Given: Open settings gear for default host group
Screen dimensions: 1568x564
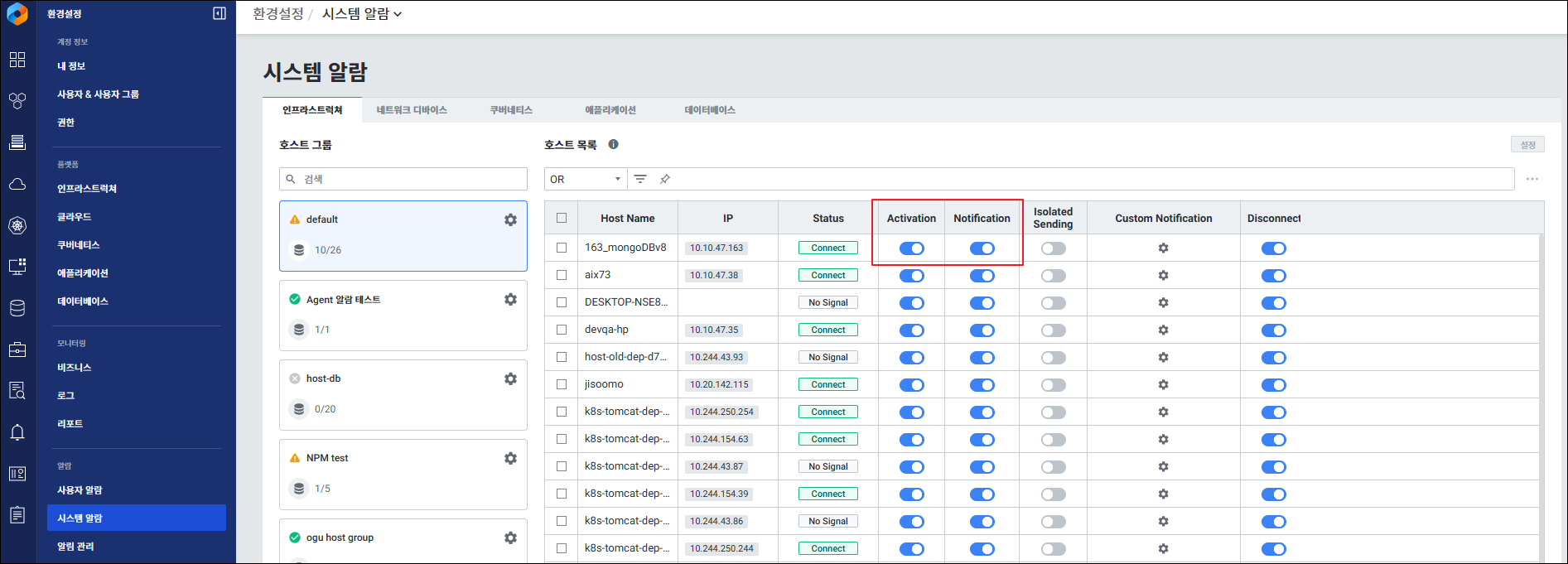Looking at the screenshot, I should tap(510, 219).
